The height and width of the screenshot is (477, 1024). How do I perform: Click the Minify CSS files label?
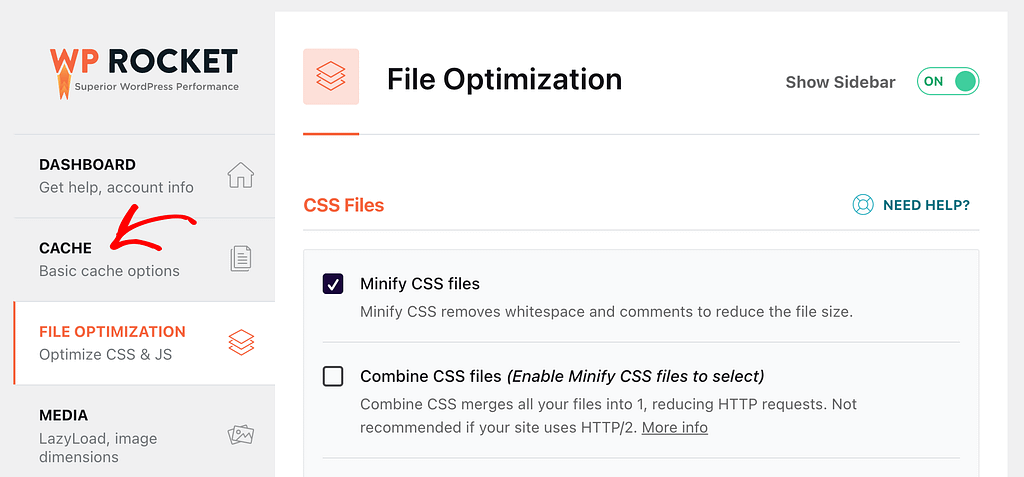(x=420, y=284)
